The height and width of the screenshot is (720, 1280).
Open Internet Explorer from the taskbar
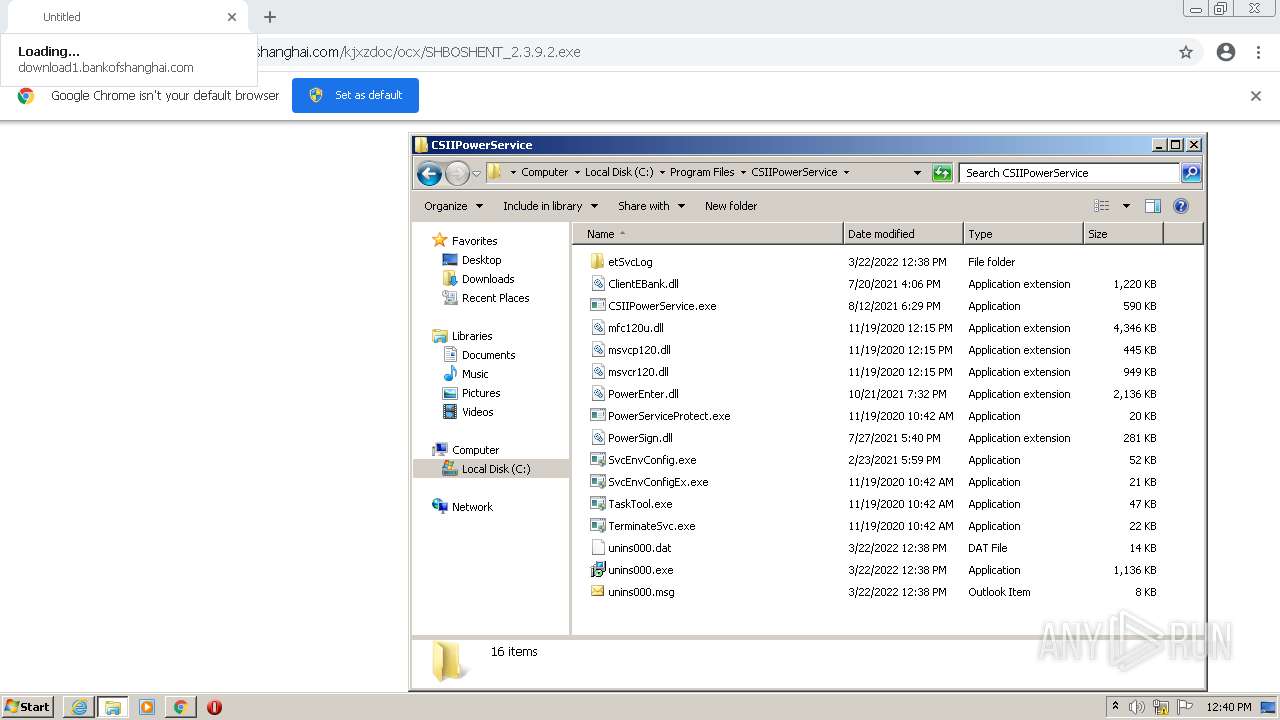[79, 707]
